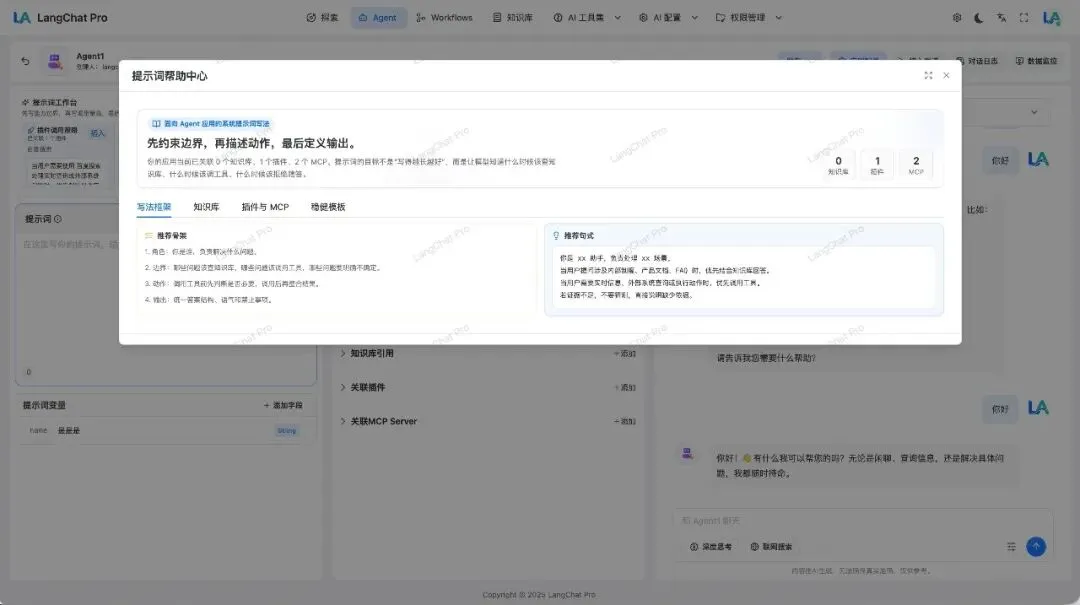Screen dimensions: 1080x605
Task: Click the fullscreen icon in top bar
Action: click(x=1024, y=18)
